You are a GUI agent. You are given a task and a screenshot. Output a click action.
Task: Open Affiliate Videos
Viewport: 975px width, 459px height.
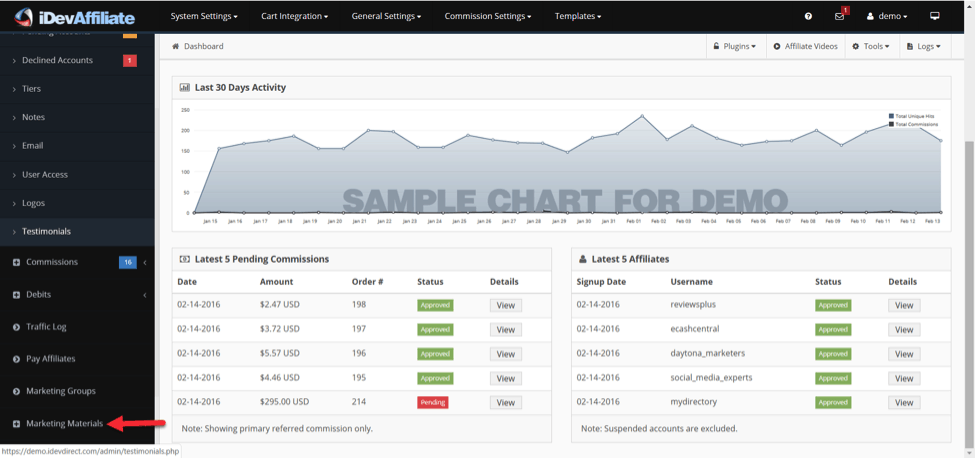tap(805, 47)
